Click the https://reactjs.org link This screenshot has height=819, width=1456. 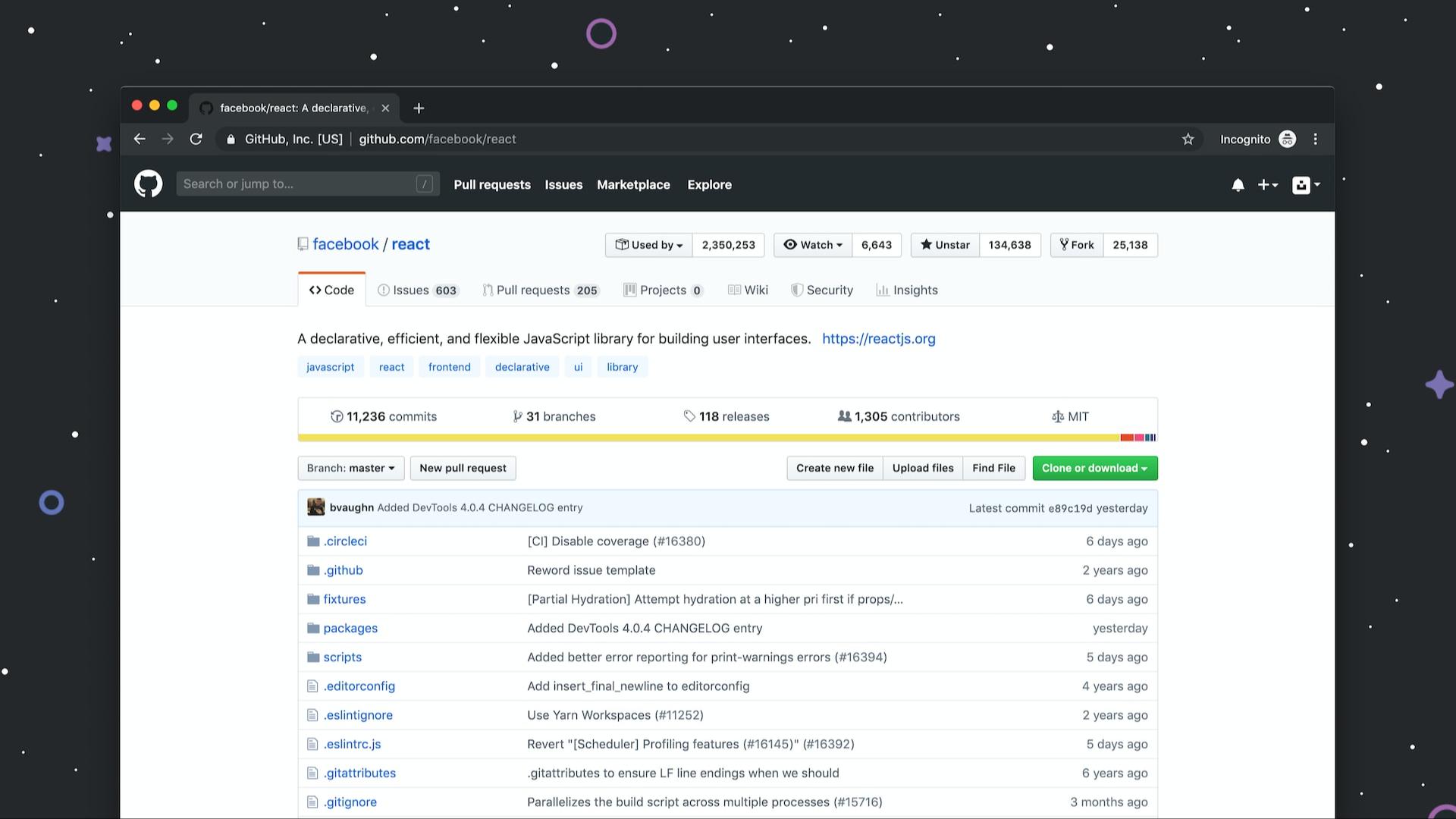(x=879, y=339)
